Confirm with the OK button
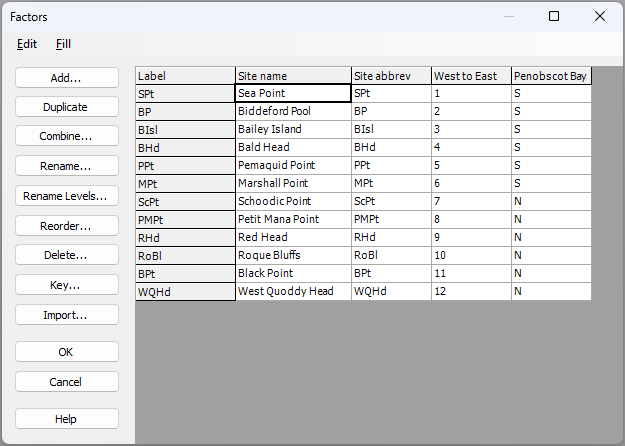625x446 pixels. tap(66, 352)
